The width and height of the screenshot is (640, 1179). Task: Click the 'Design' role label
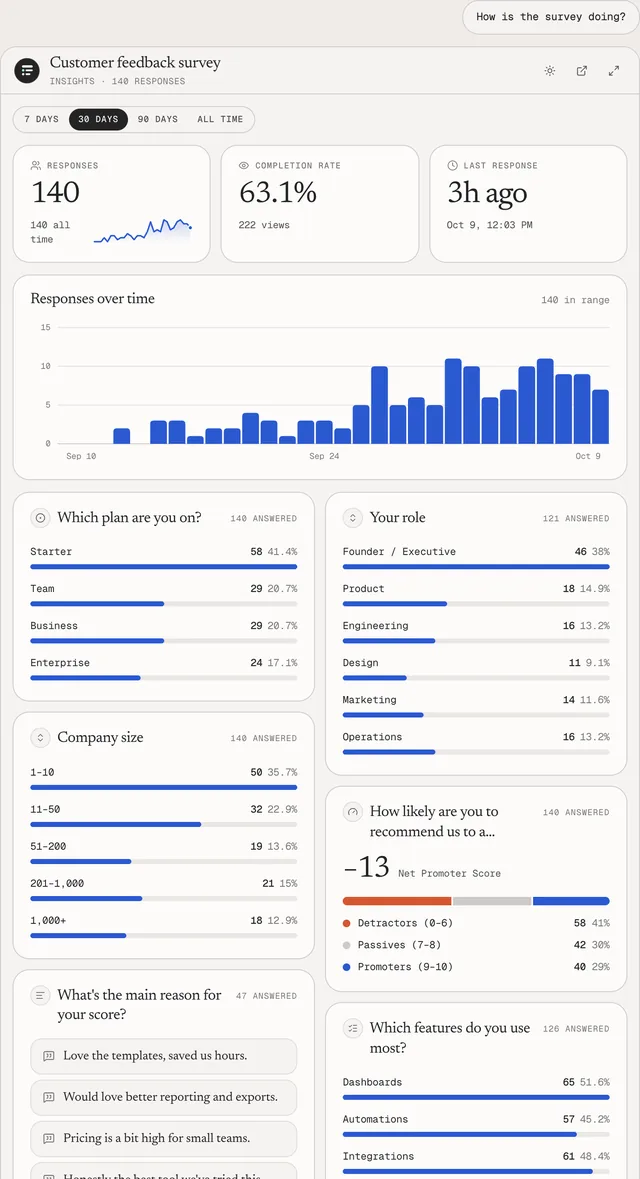[360, 663]
